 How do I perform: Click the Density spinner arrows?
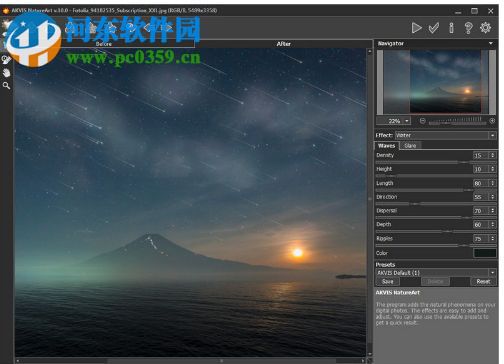493,155
